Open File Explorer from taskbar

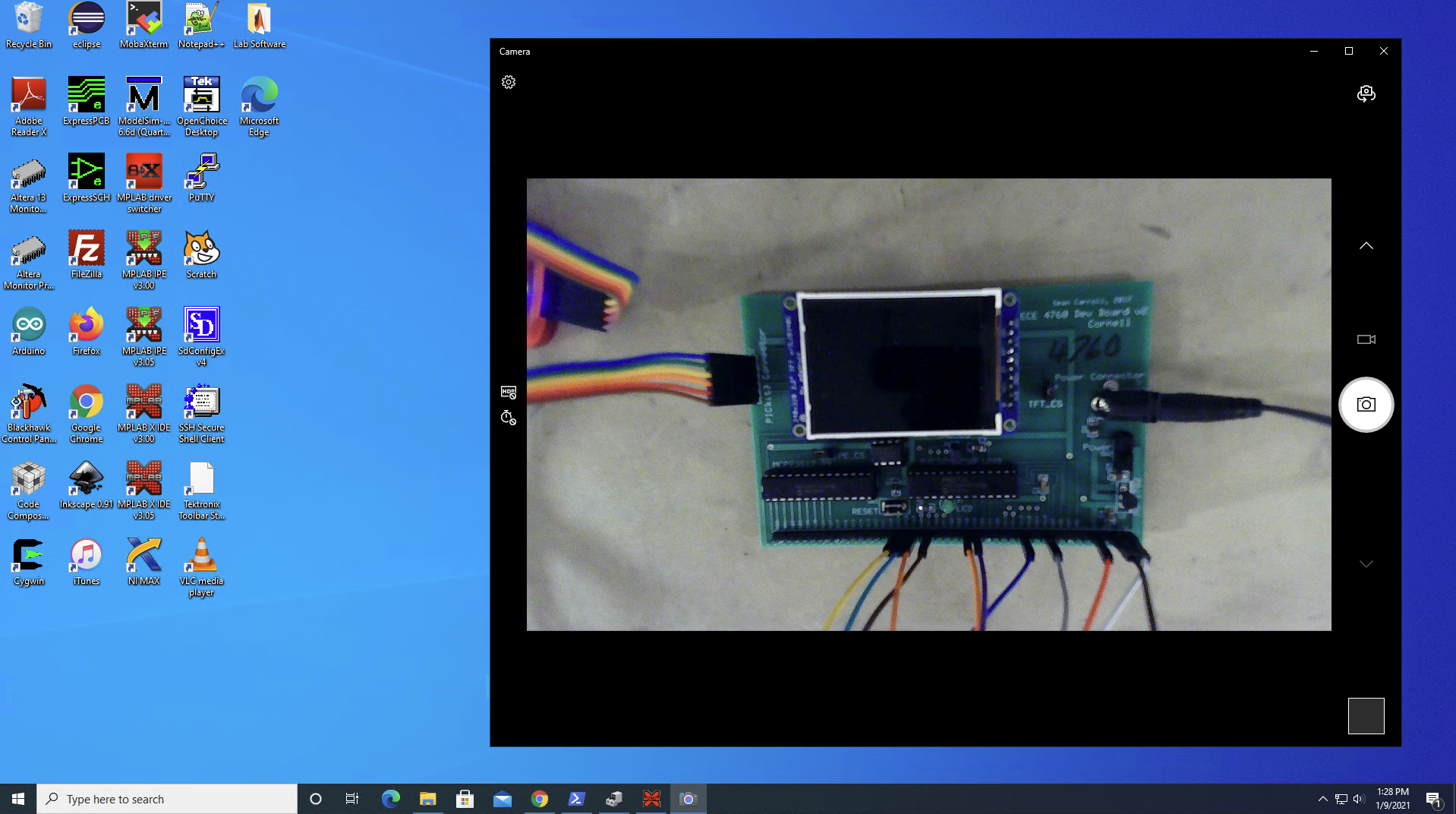coord(427,799)
